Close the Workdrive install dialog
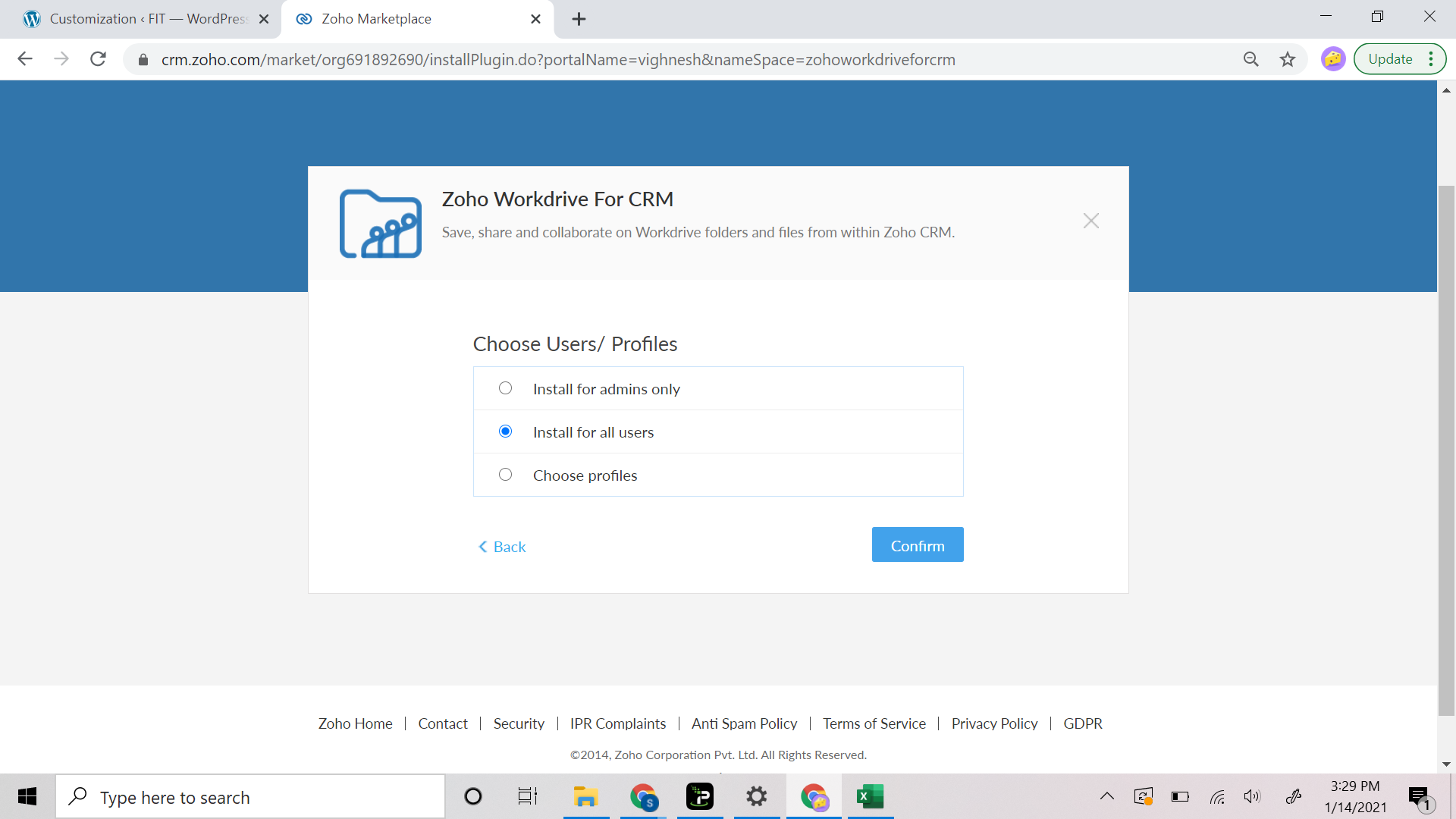The width and height of the screenshot is (1456, 819). point(1090,221)
